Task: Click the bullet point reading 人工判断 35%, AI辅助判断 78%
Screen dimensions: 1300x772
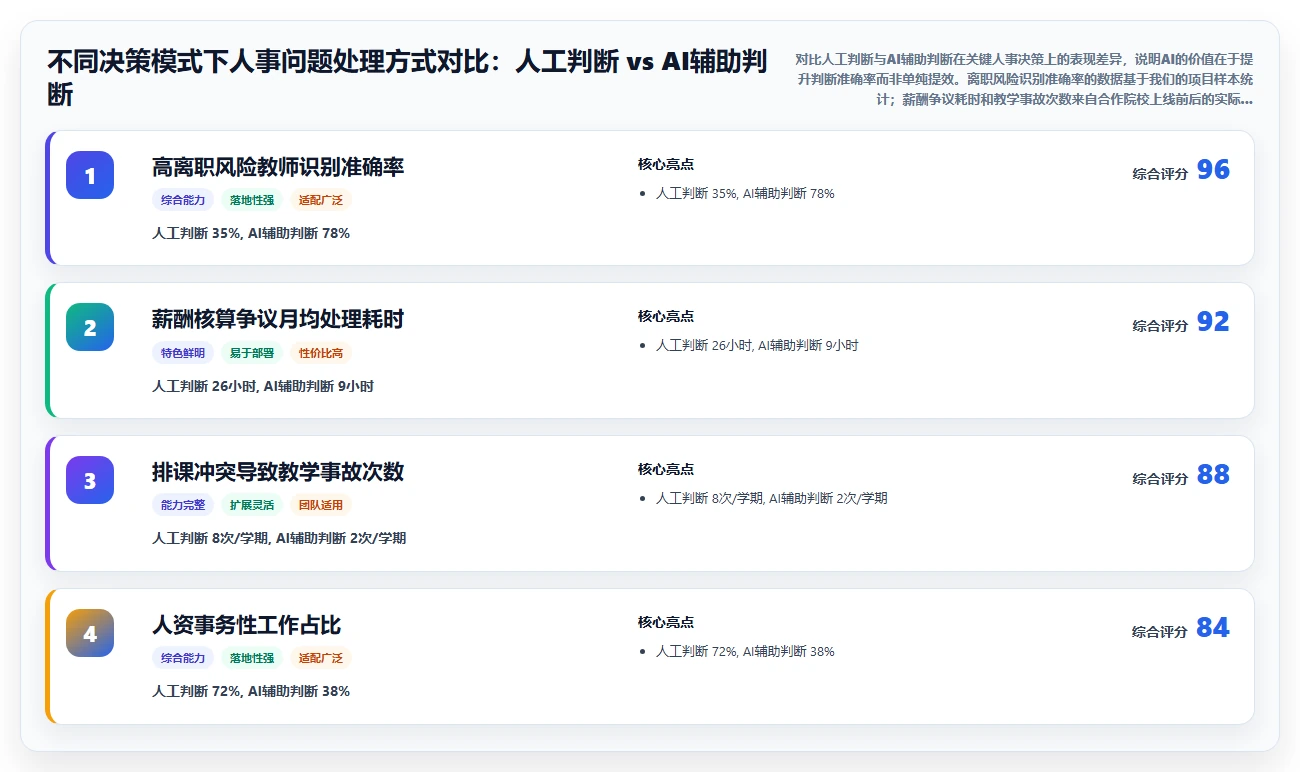Action: (x=745, y=193)
